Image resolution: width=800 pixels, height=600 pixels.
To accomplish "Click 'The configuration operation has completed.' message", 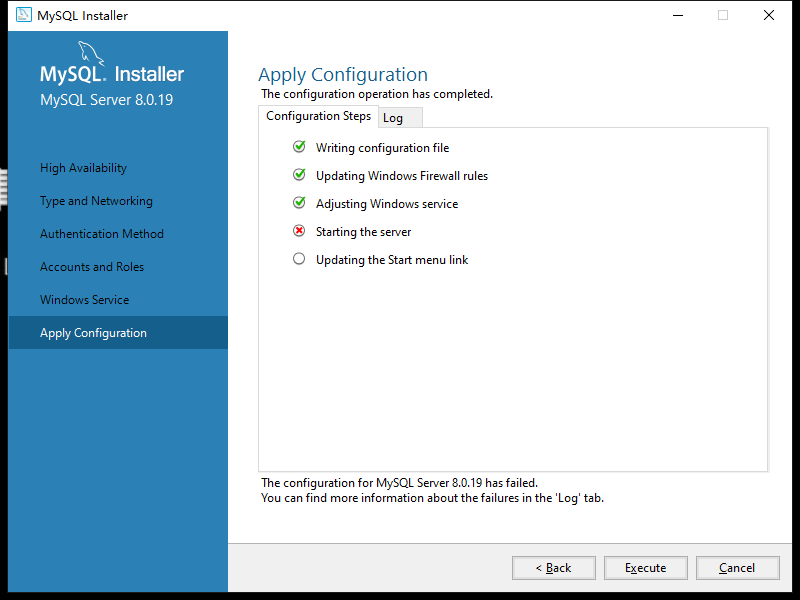I will 377,94.
